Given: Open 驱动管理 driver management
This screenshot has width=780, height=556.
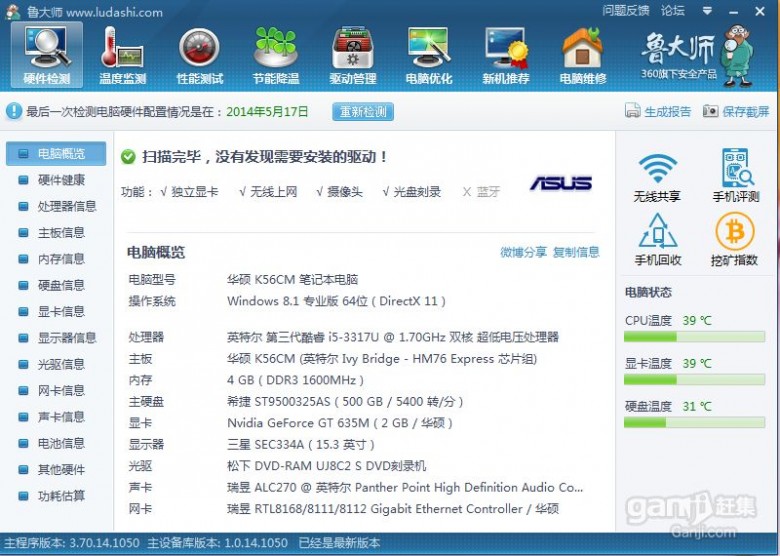Looking at the screenshot, I should [x=353, y=55].
